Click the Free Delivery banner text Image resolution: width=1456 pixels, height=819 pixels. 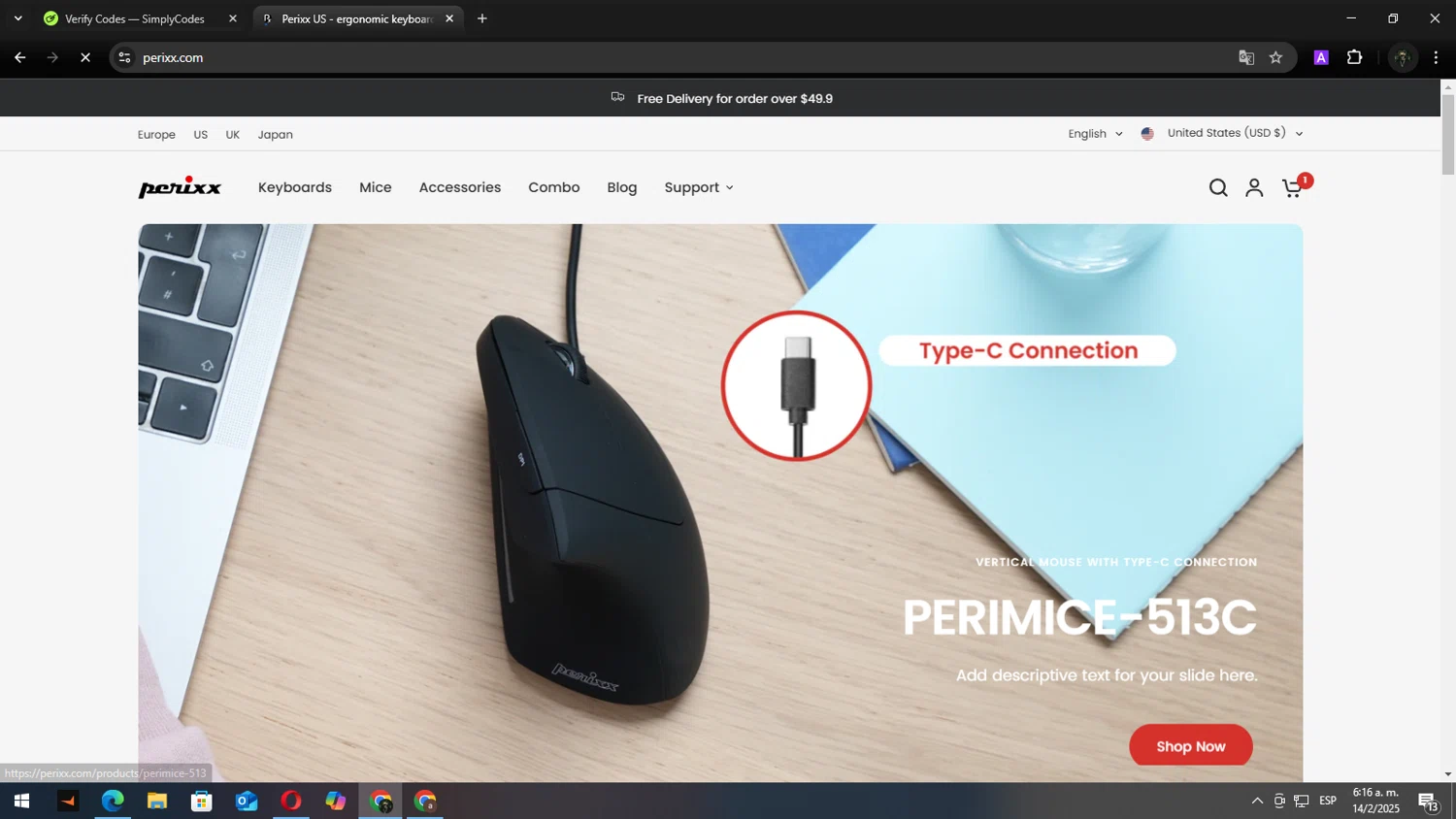[x=735, y=99]
